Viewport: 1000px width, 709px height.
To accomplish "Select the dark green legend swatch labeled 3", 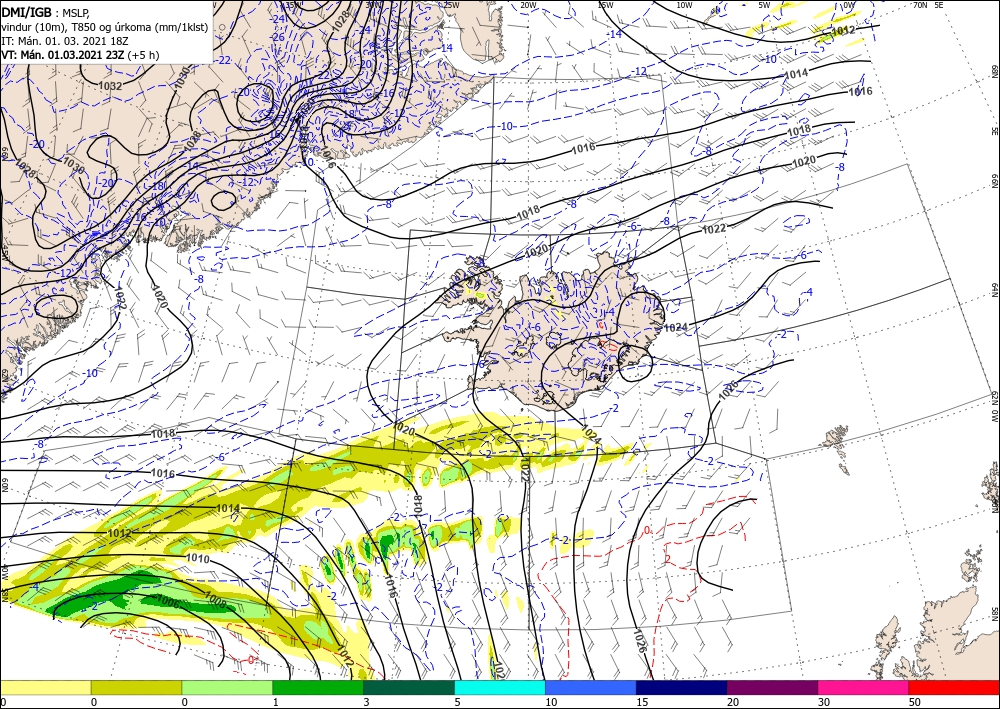I will click(409, 687).
